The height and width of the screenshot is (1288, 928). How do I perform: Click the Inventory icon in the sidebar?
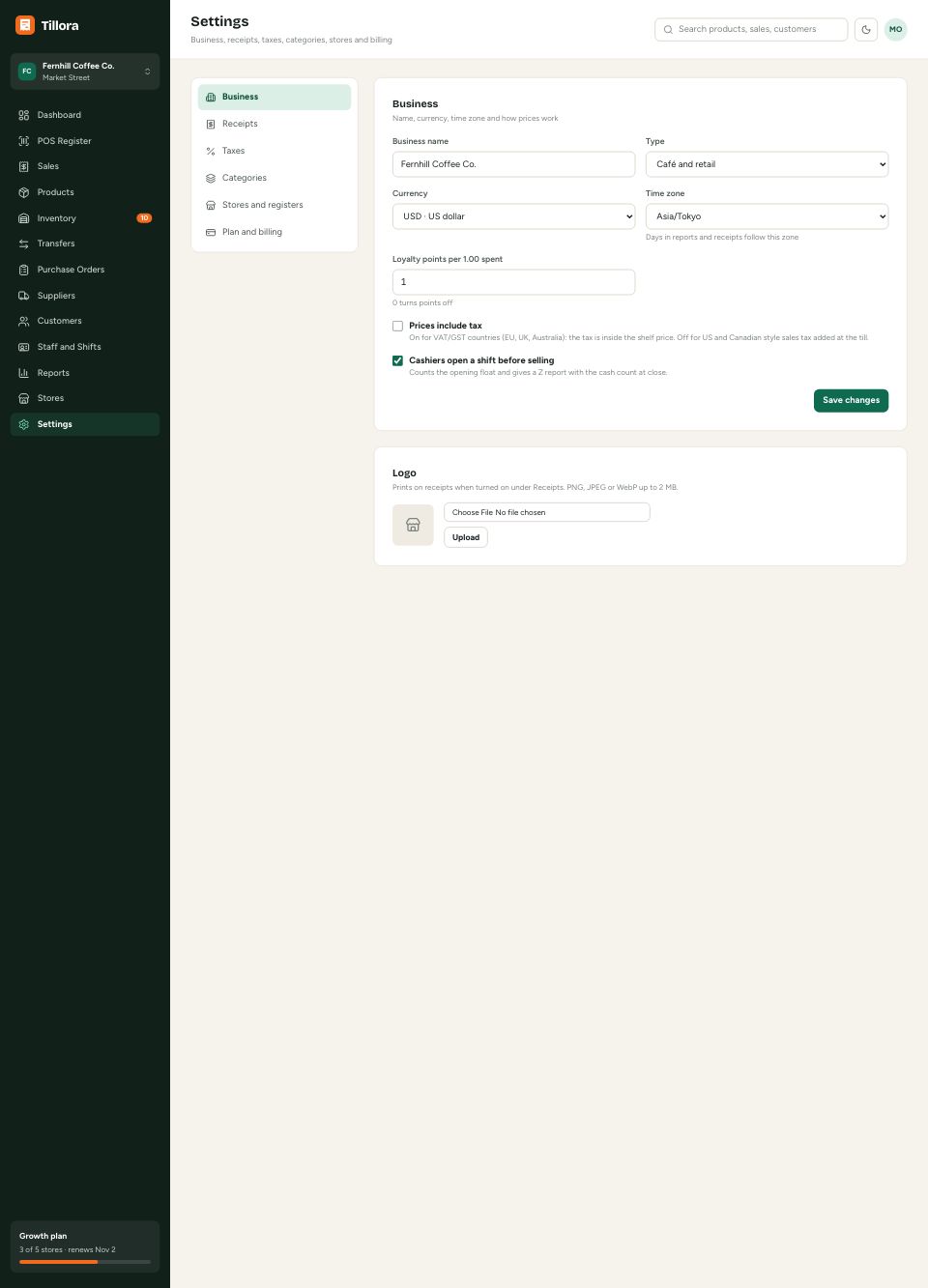24,218
